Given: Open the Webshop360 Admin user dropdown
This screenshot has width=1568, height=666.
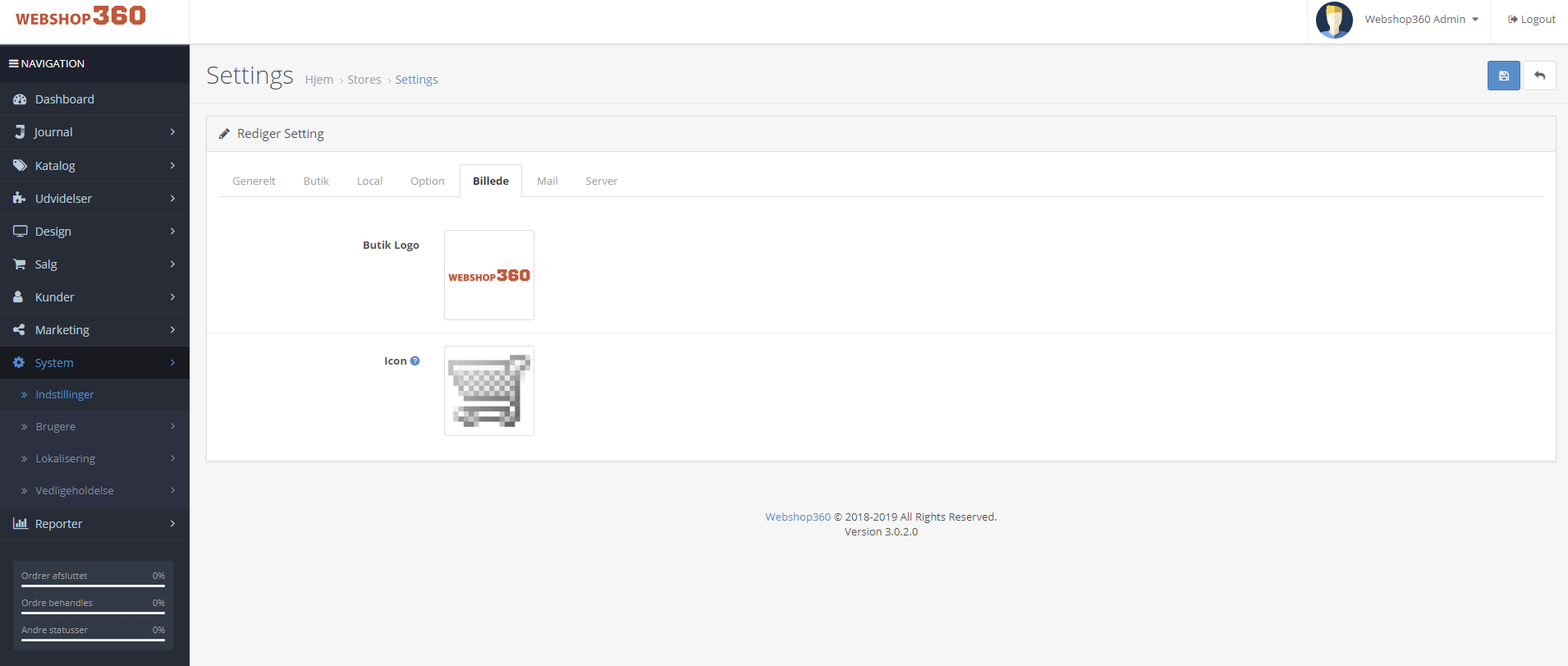Looking at the screenshot, I should (x=1421, y=20).
